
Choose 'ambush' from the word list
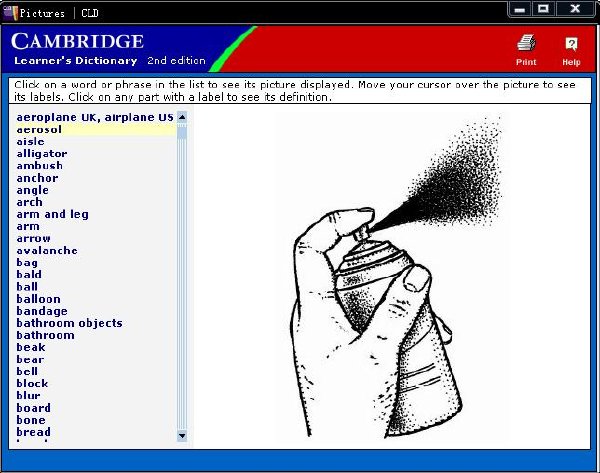tap(40, 166)
